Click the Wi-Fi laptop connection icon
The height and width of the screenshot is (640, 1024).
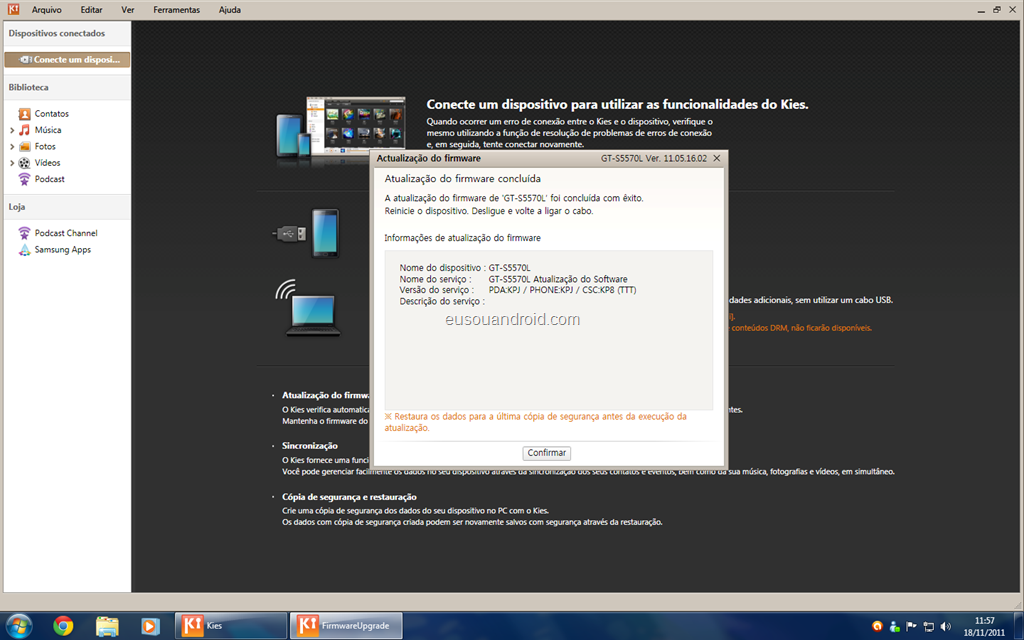[x=308, y=308]
